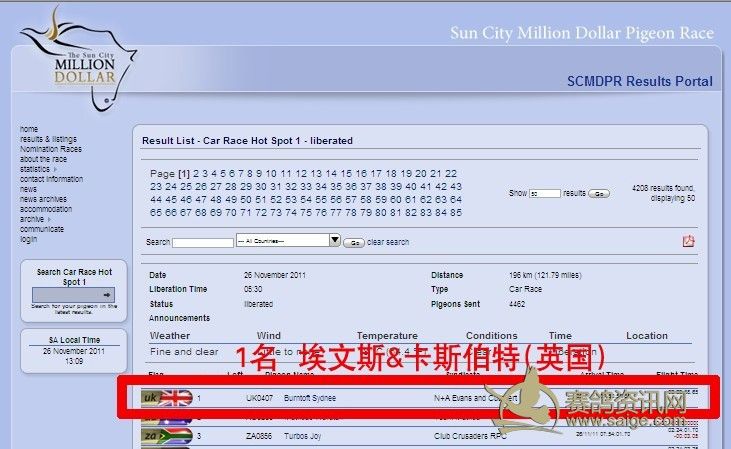Go to results page 50
This screenshot has height=449, width=731.
tap(246, 200)
